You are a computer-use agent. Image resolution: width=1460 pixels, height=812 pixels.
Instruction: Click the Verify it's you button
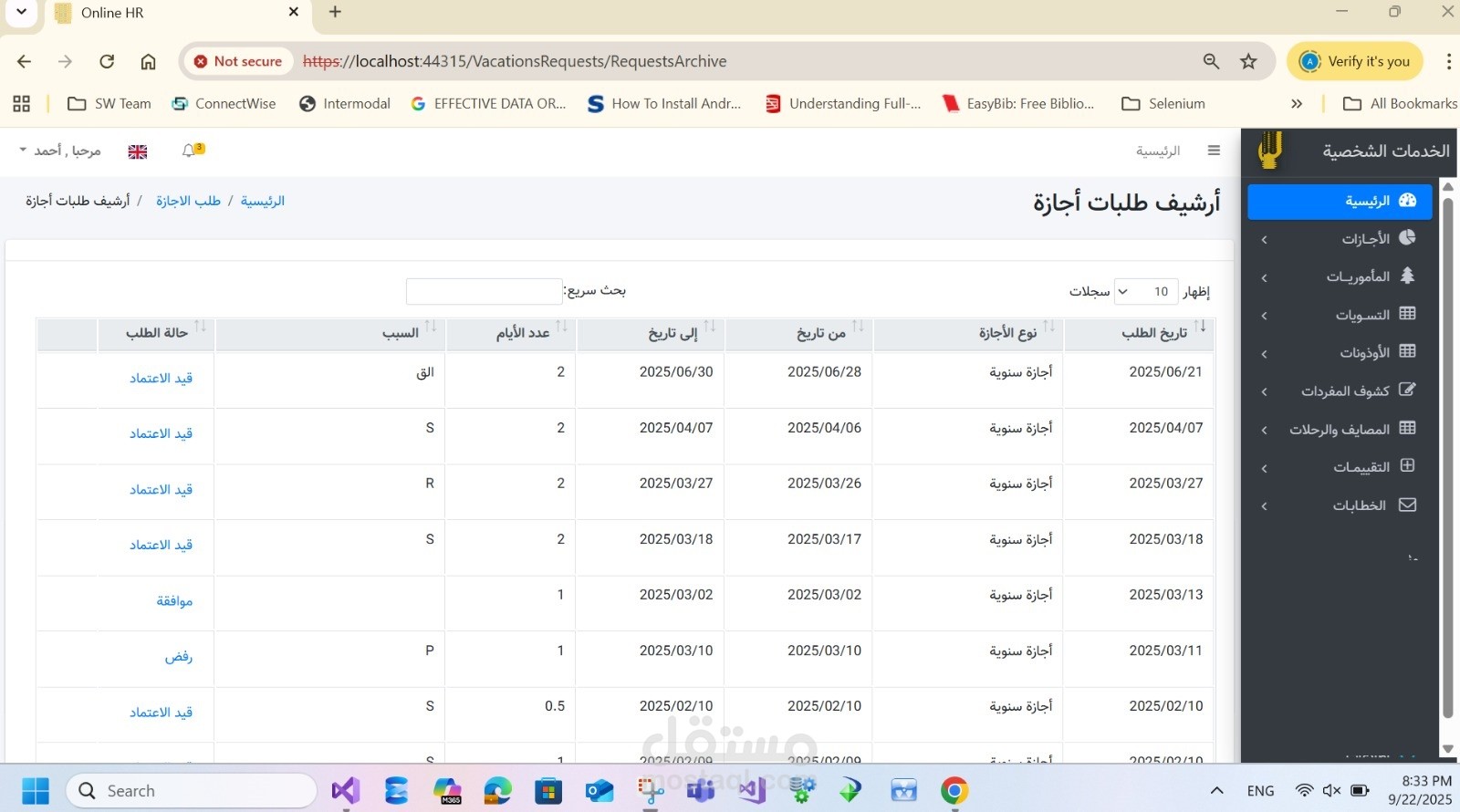pyautogui.click(x=1355, y=61)
